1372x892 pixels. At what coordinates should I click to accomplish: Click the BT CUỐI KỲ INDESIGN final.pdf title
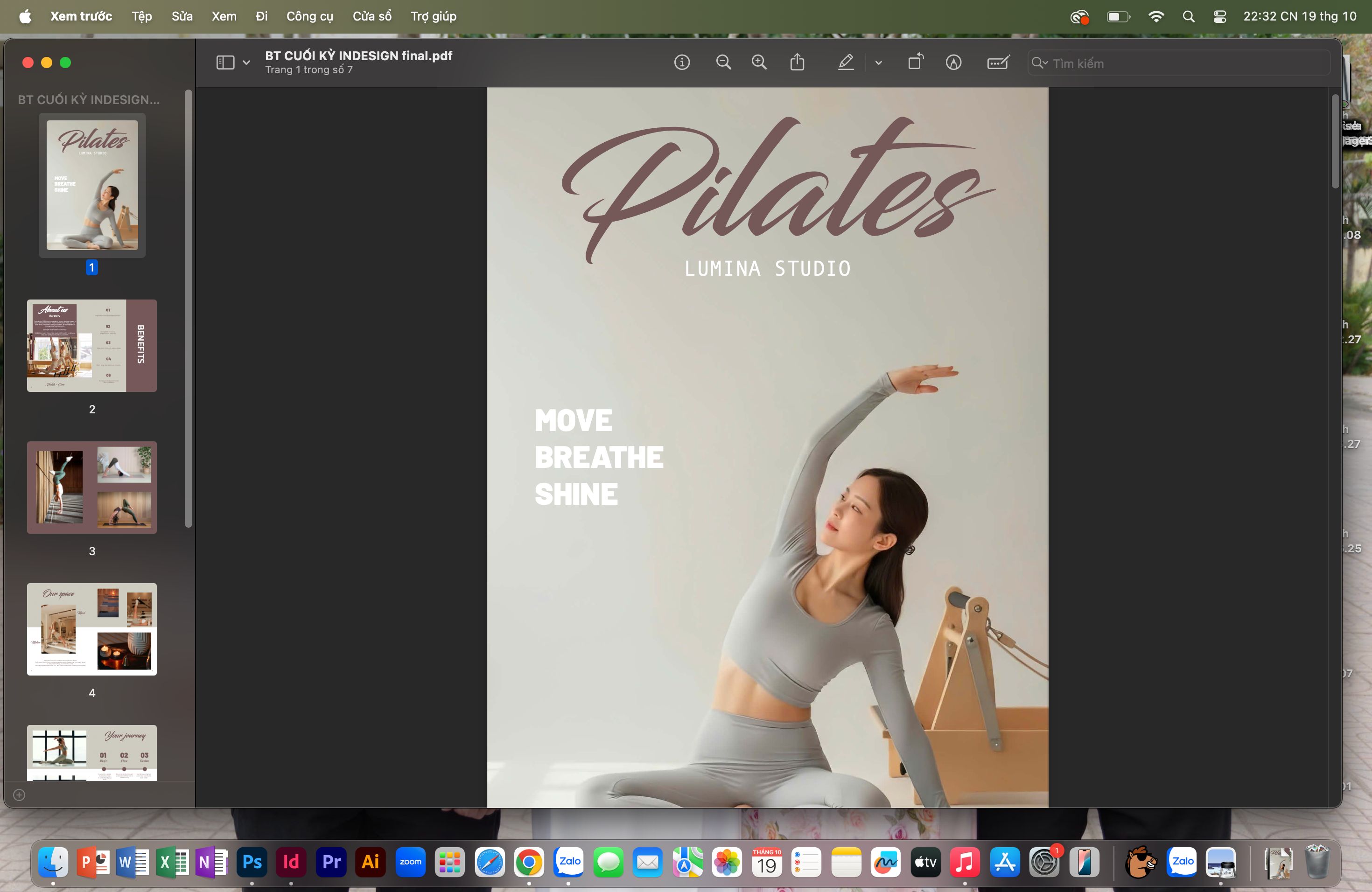coord(358,56)
